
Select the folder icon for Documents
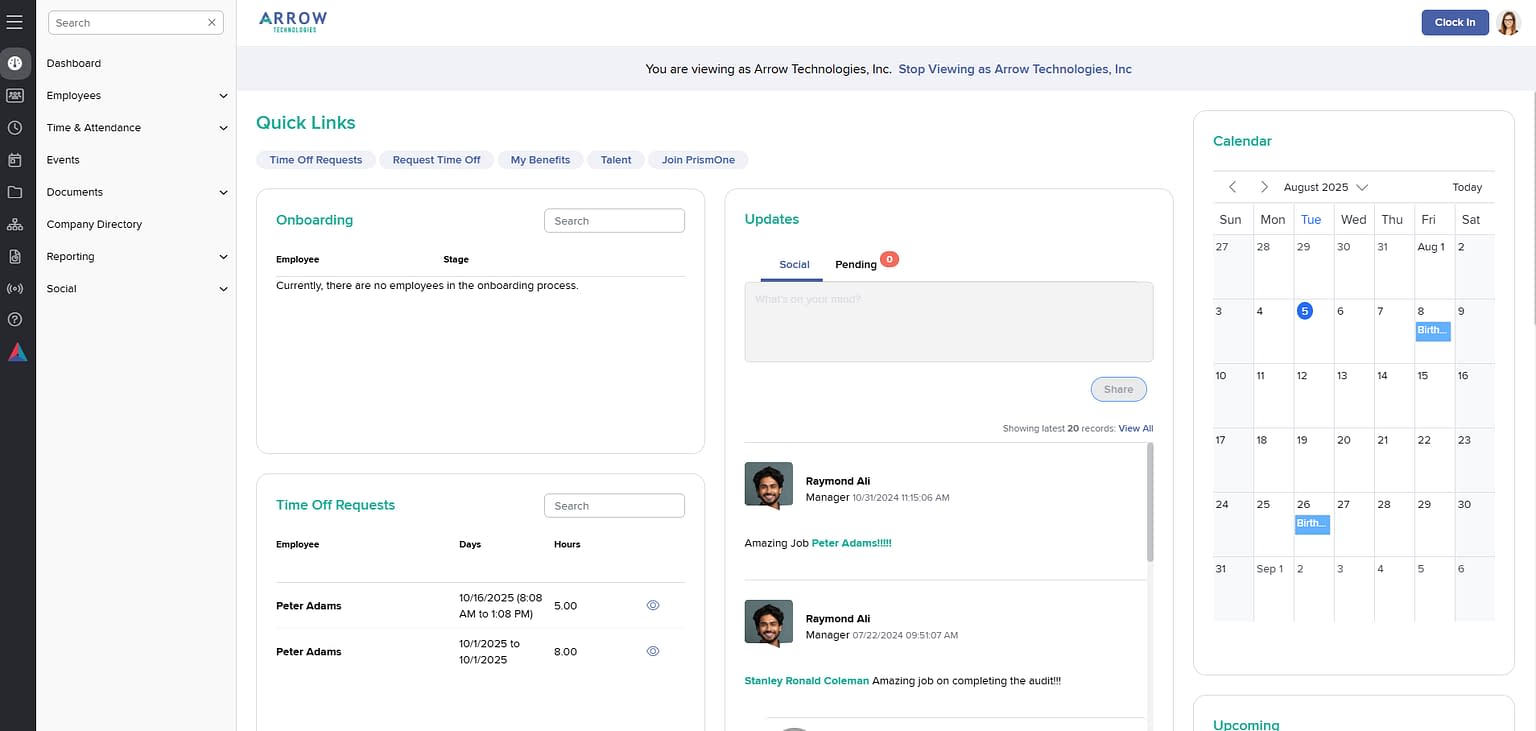click(x=16, y=191)
